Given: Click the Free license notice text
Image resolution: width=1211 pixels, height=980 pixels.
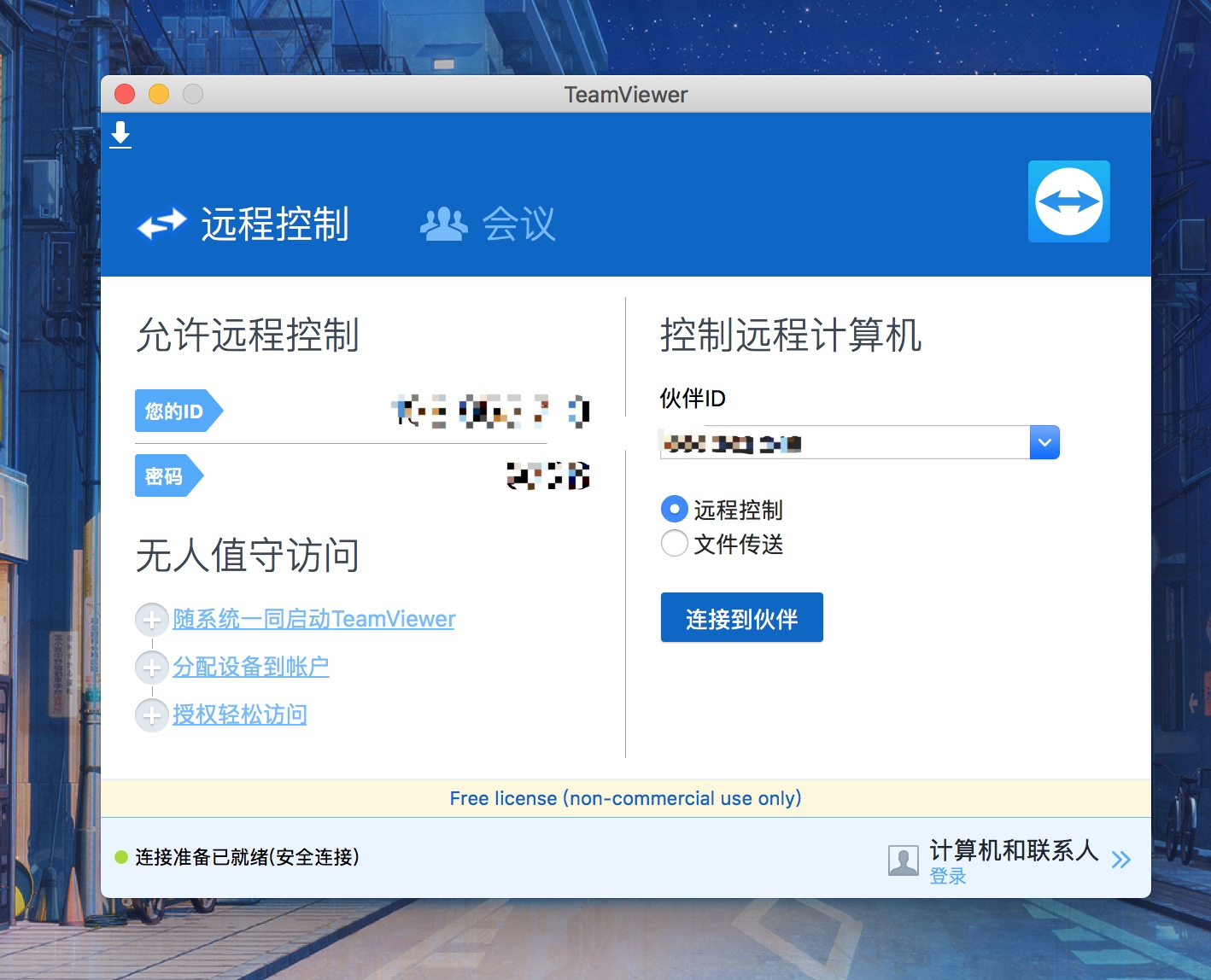Looking at the screenshot, I should click(x=626, y=798).
